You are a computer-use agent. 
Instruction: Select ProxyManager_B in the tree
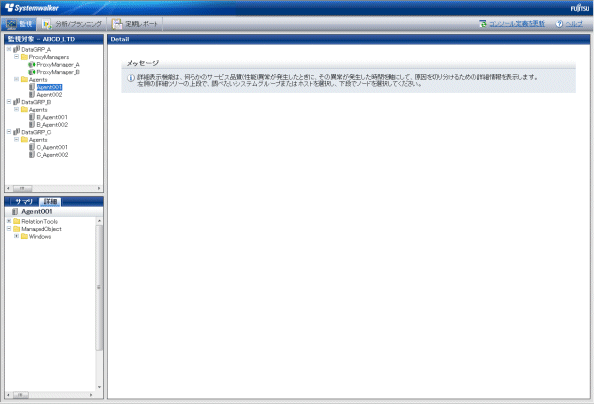[58, 72]
